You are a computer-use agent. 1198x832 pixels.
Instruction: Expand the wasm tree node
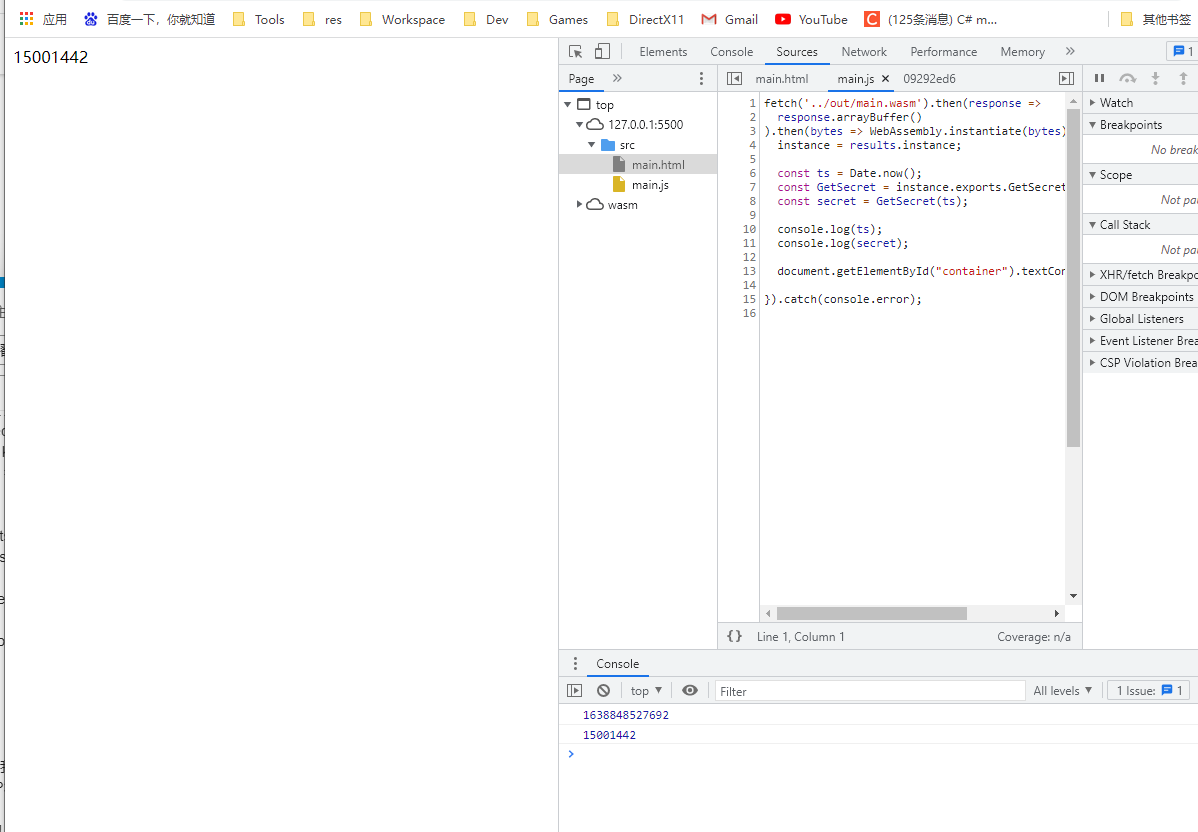(x=580, y=205)
